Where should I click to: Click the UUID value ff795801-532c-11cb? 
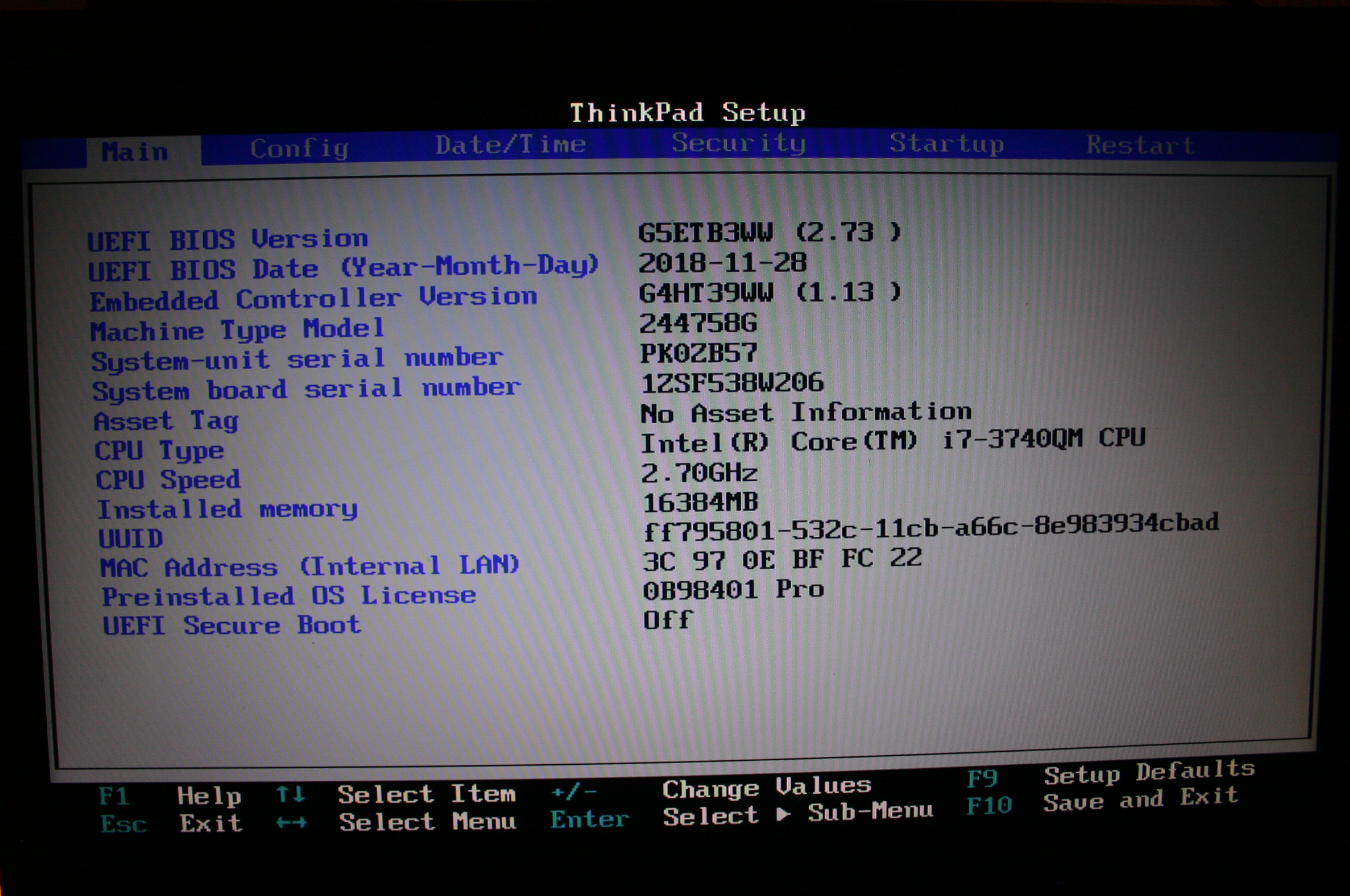(x=931, y=526)
